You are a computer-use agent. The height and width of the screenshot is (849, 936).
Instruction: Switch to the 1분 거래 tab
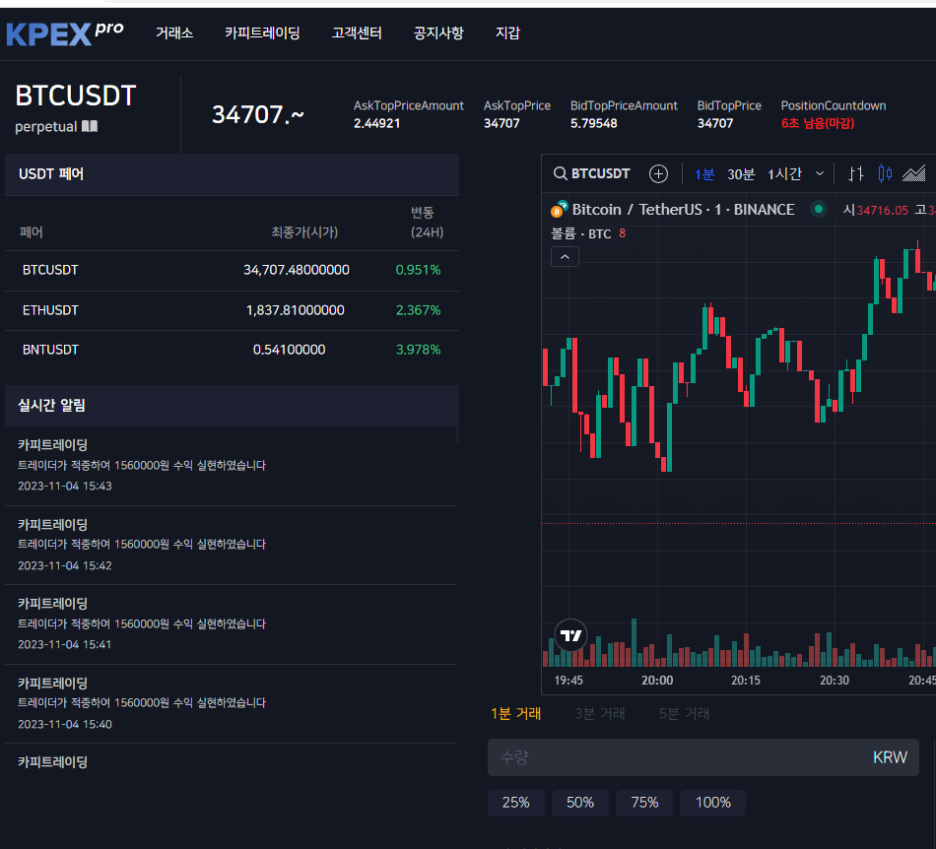(x=516, y=713)
